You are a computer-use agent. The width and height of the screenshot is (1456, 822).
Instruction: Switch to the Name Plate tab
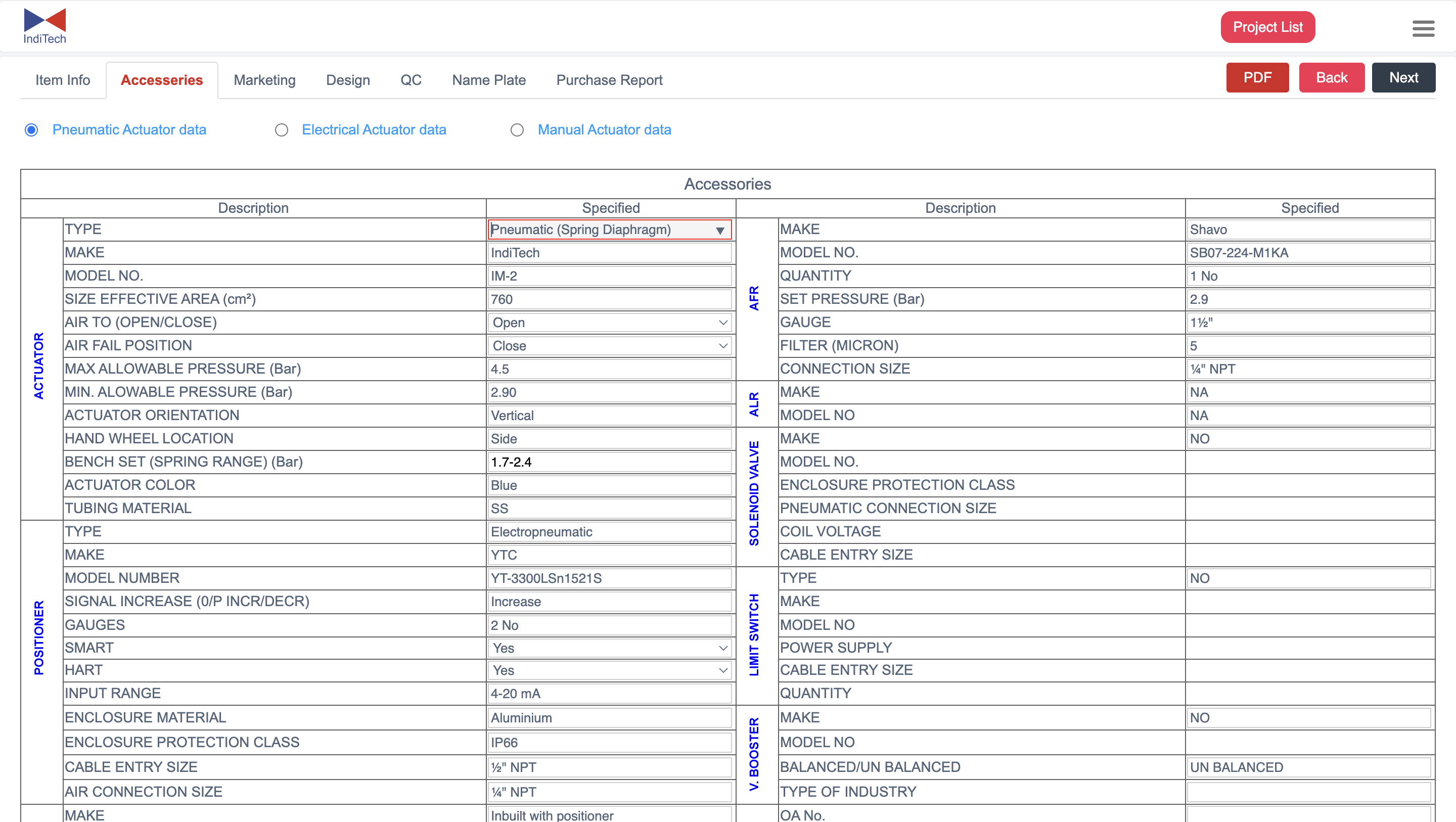tap(489, 80)
